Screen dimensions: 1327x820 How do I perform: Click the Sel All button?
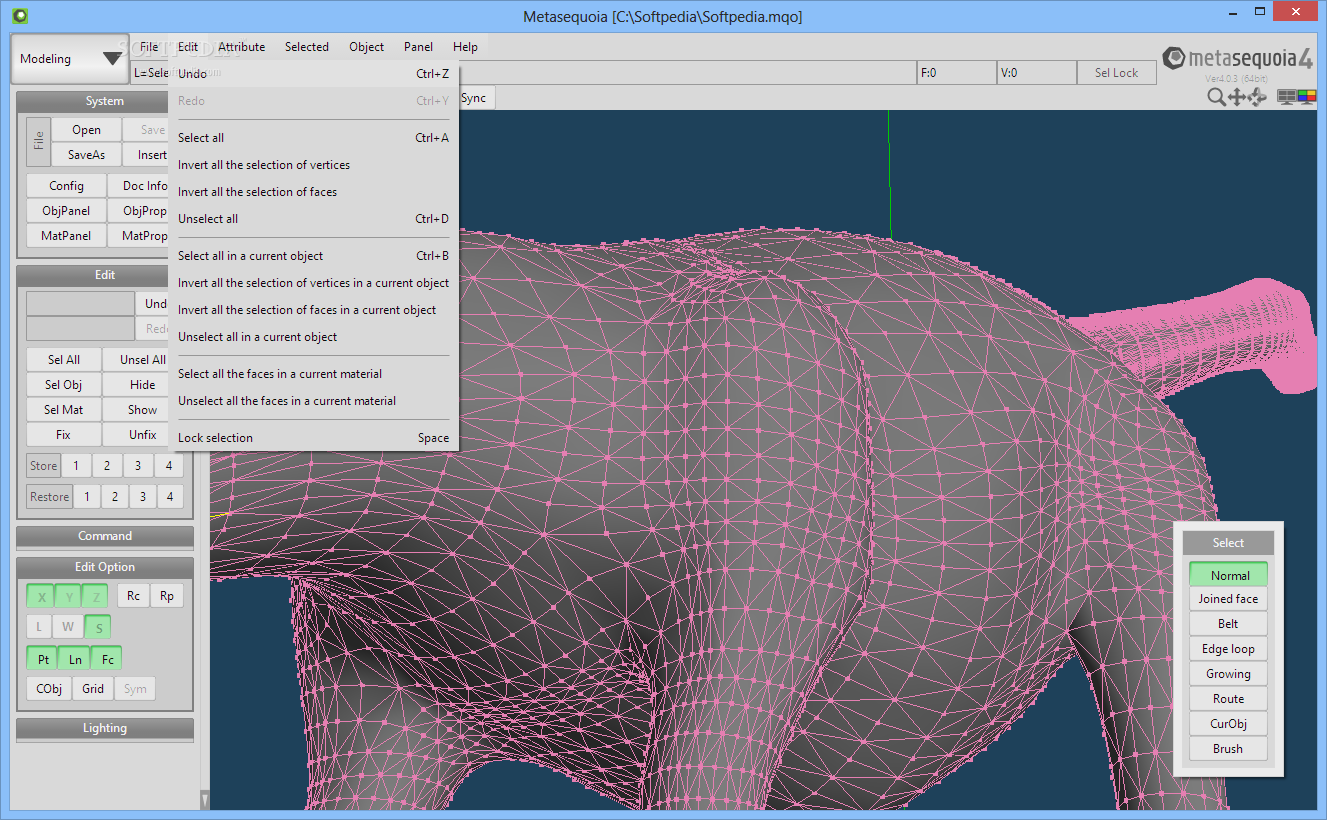(x=64, y=360)
